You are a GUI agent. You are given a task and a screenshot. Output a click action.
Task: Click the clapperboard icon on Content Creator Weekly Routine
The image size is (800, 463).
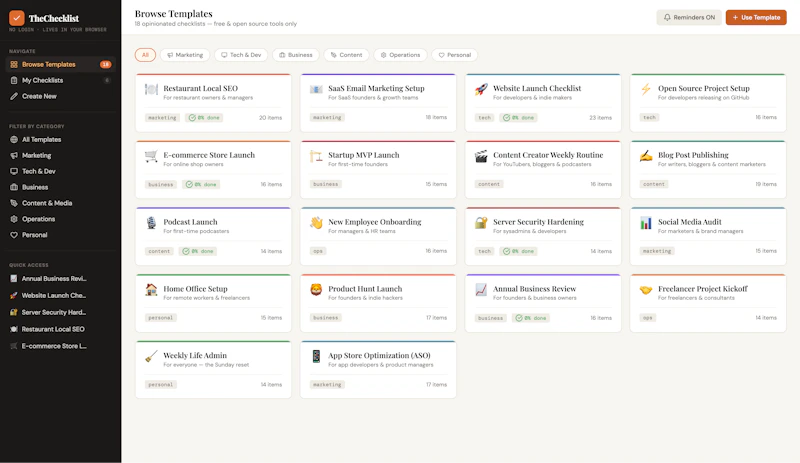tap(481, 156)
